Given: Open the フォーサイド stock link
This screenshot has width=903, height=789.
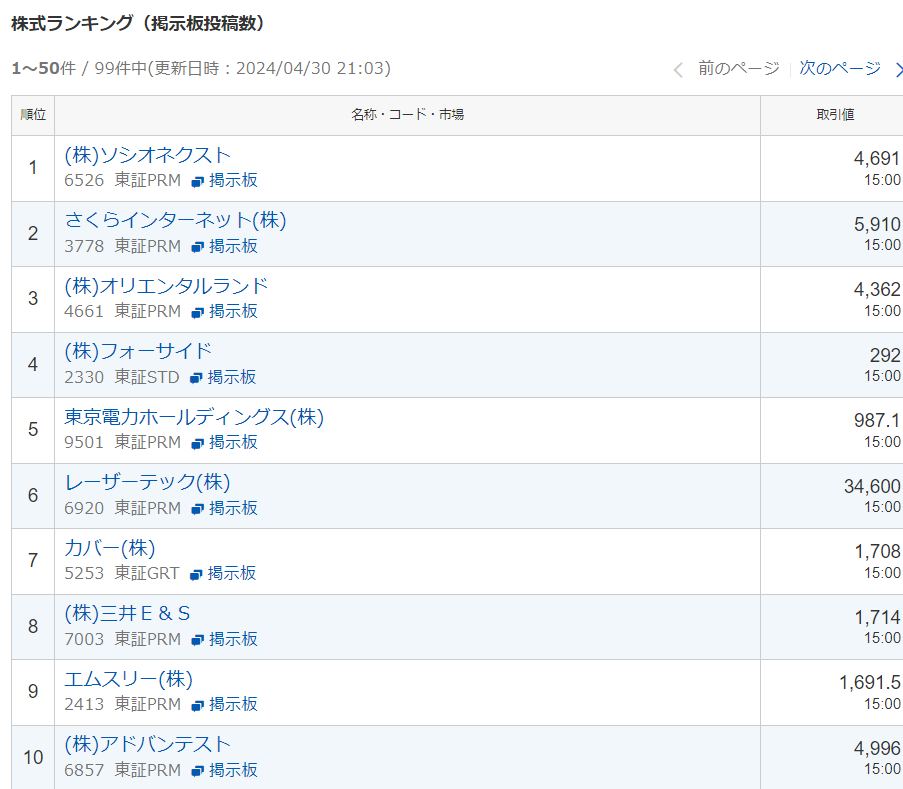Looking at the screenshot, I should point(138,351).
